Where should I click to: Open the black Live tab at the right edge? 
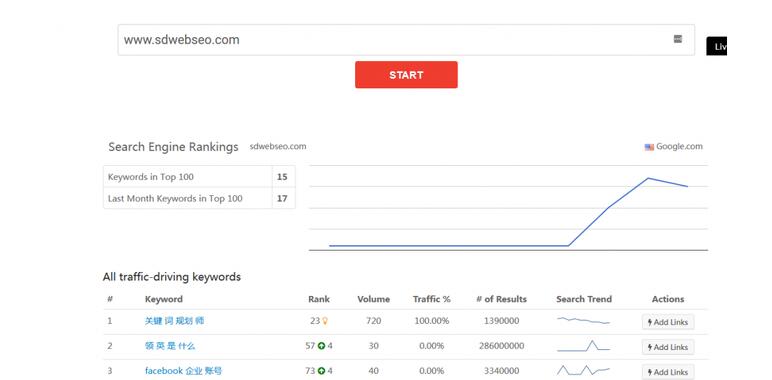pos(717,46)
